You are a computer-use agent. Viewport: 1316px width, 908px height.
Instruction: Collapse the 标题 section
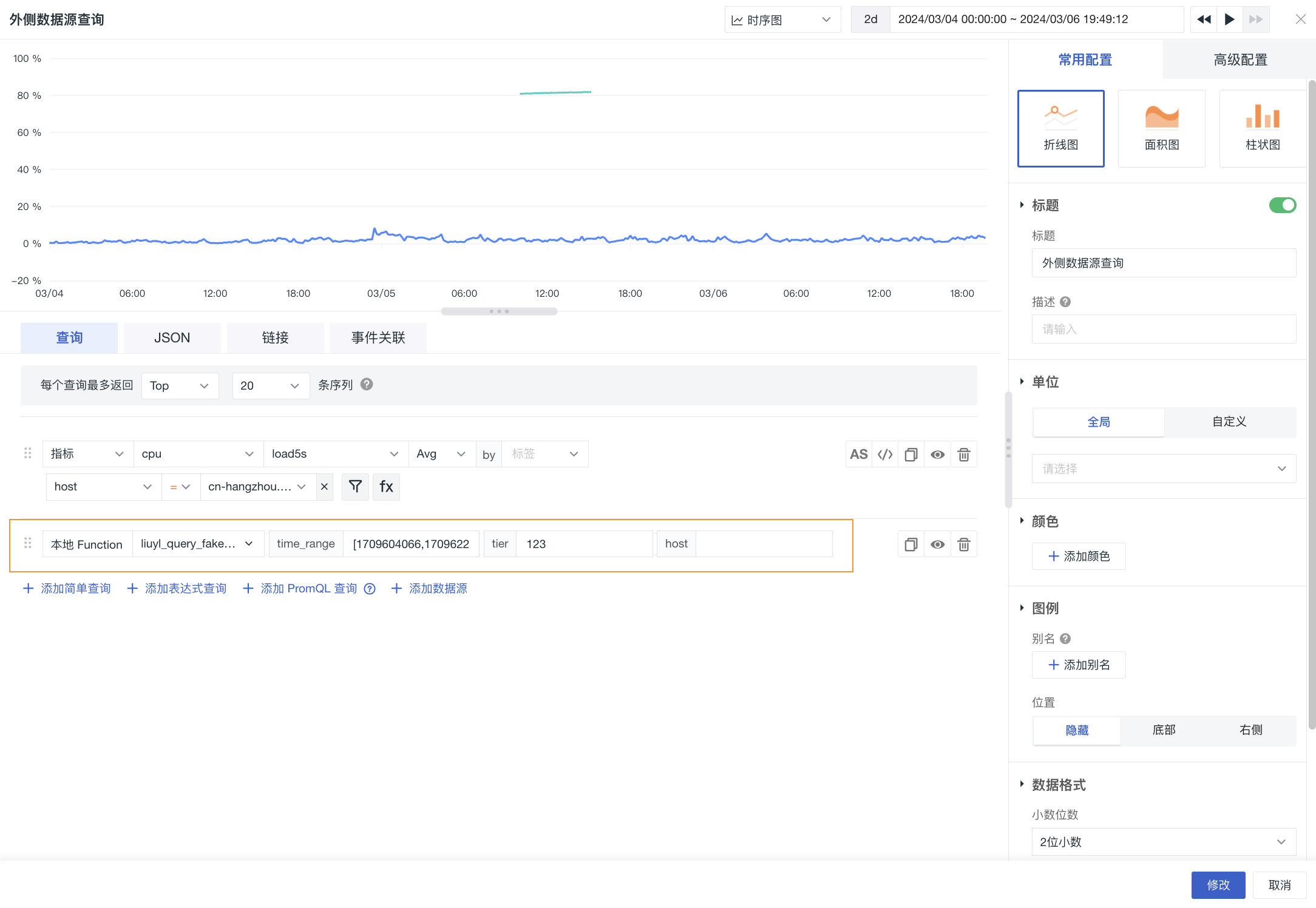pos(1022,205)
